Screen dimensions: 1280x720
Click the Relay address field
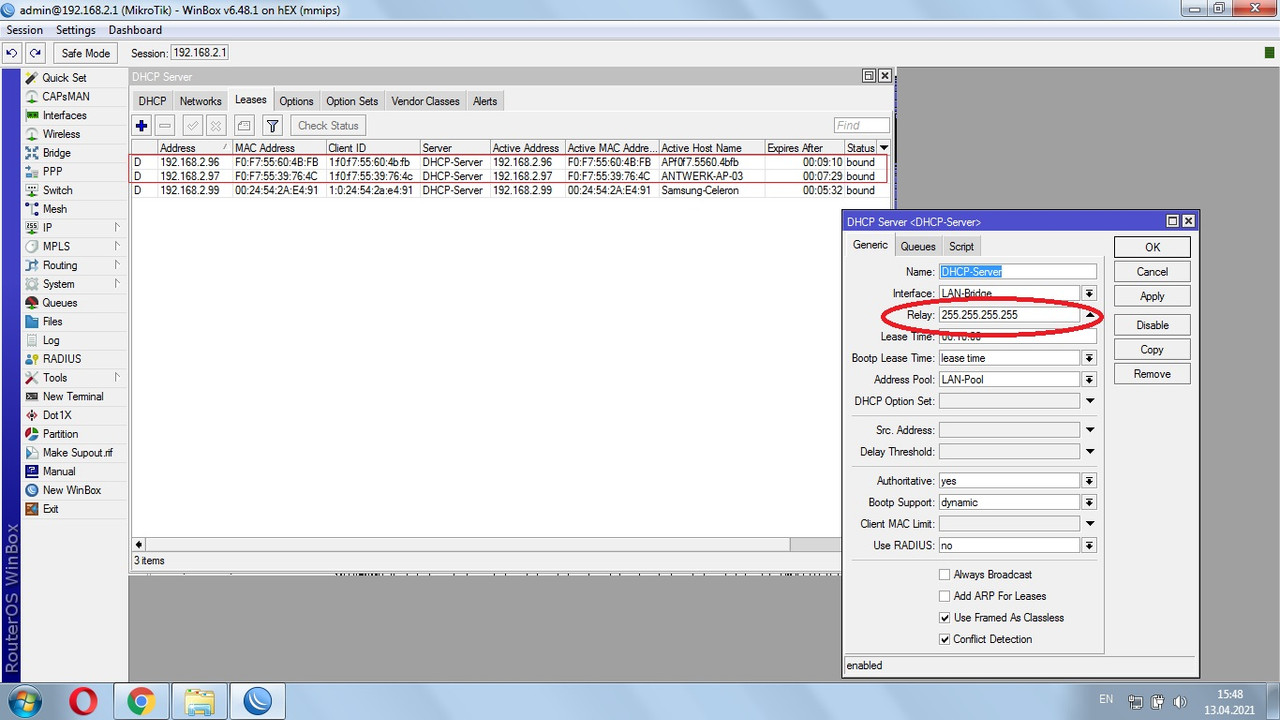pos(1009,315)
